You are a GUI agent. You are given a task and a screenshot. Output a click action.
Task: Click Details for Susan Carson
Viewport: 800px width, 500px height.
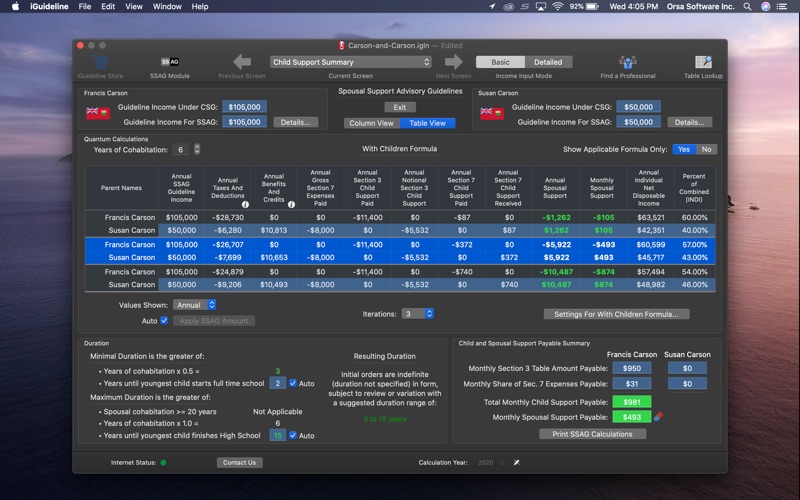point(689,122)
